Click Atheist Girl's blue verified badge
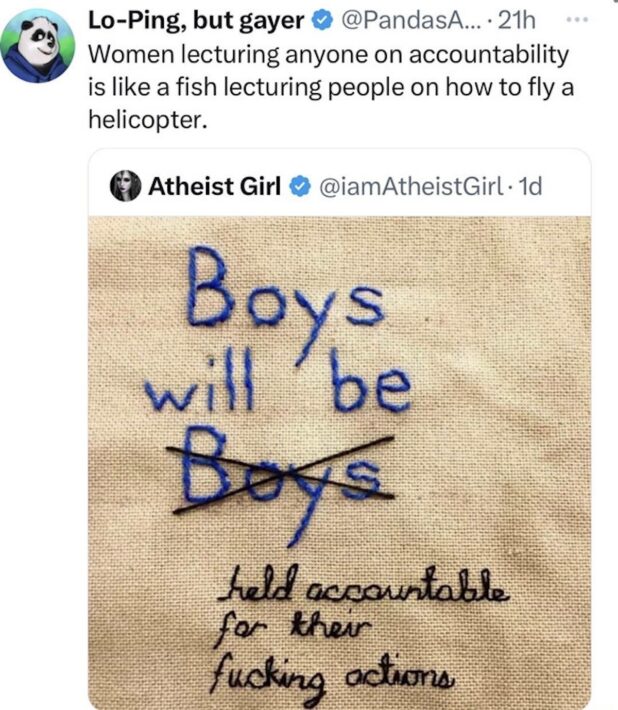This screenshot has height=710, width=618. (x=298, y=187)
